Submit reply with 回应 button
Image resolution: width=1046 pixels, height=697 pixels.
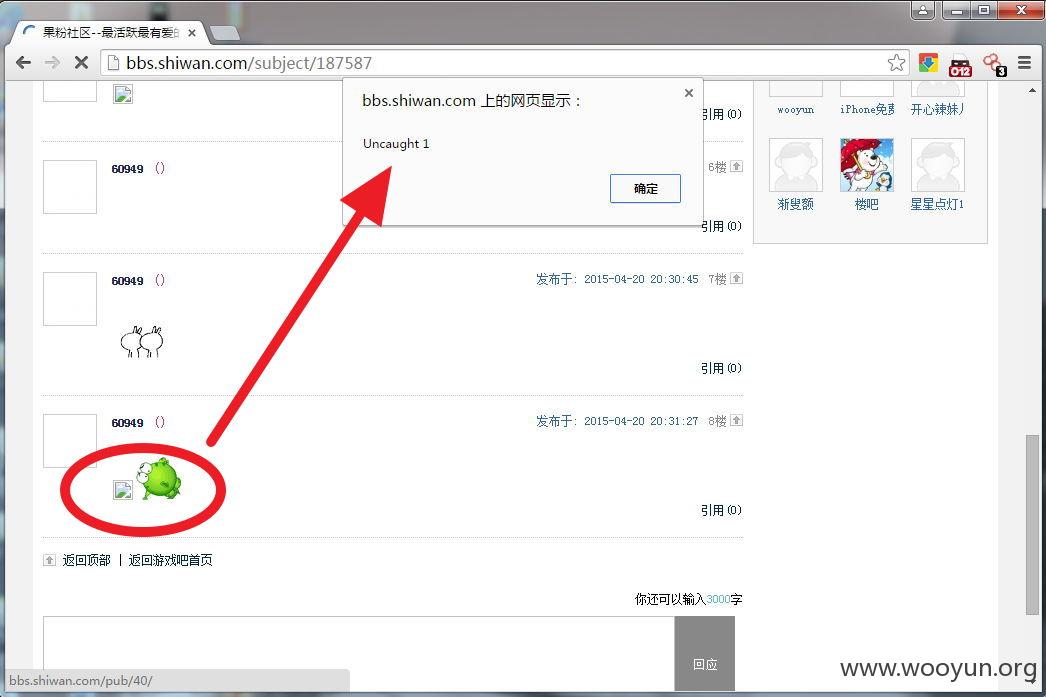(x=704, y=654)
